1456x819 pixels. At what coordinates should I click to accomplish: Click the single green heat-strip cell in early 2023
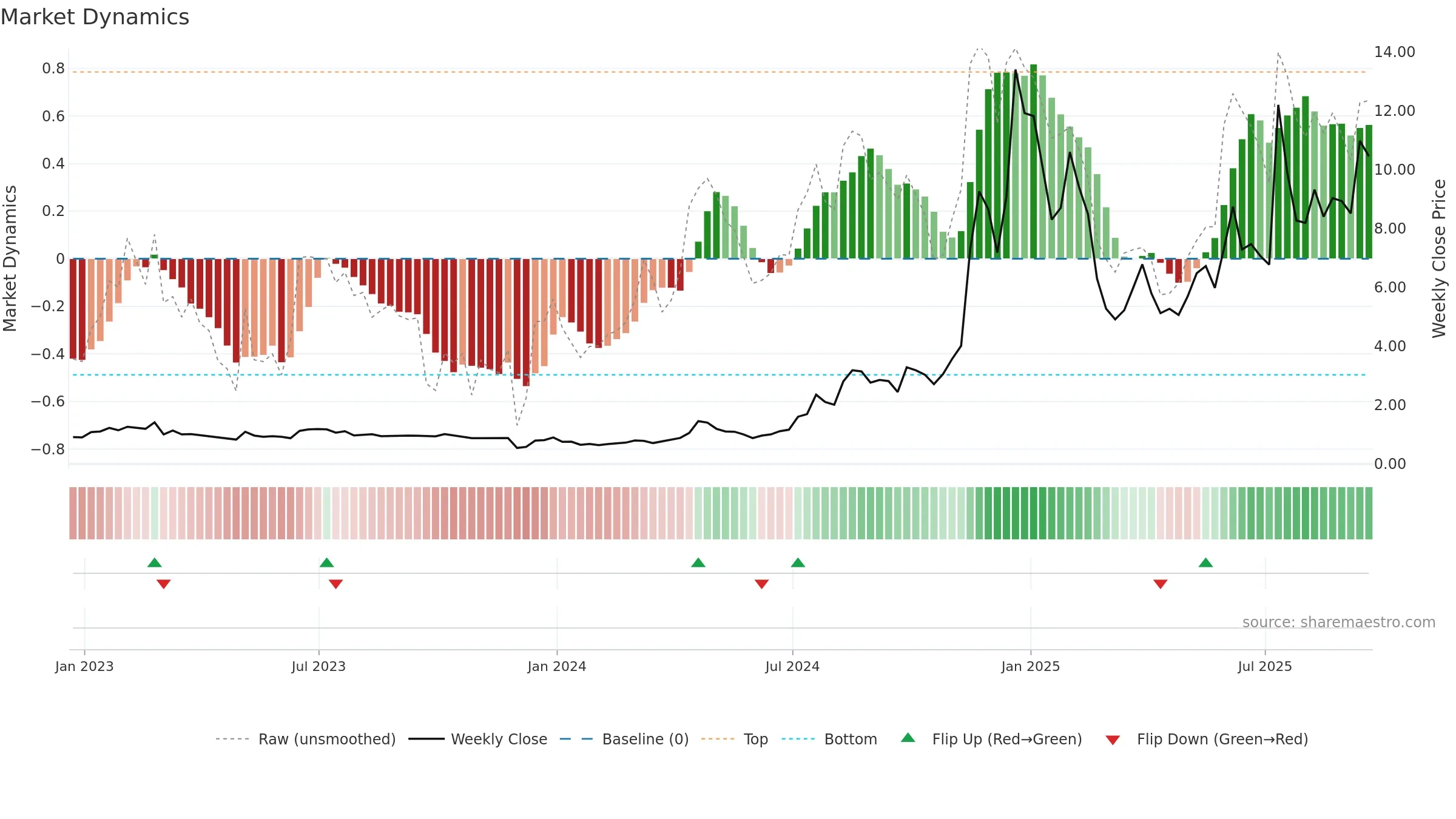[x=155, y=513]
